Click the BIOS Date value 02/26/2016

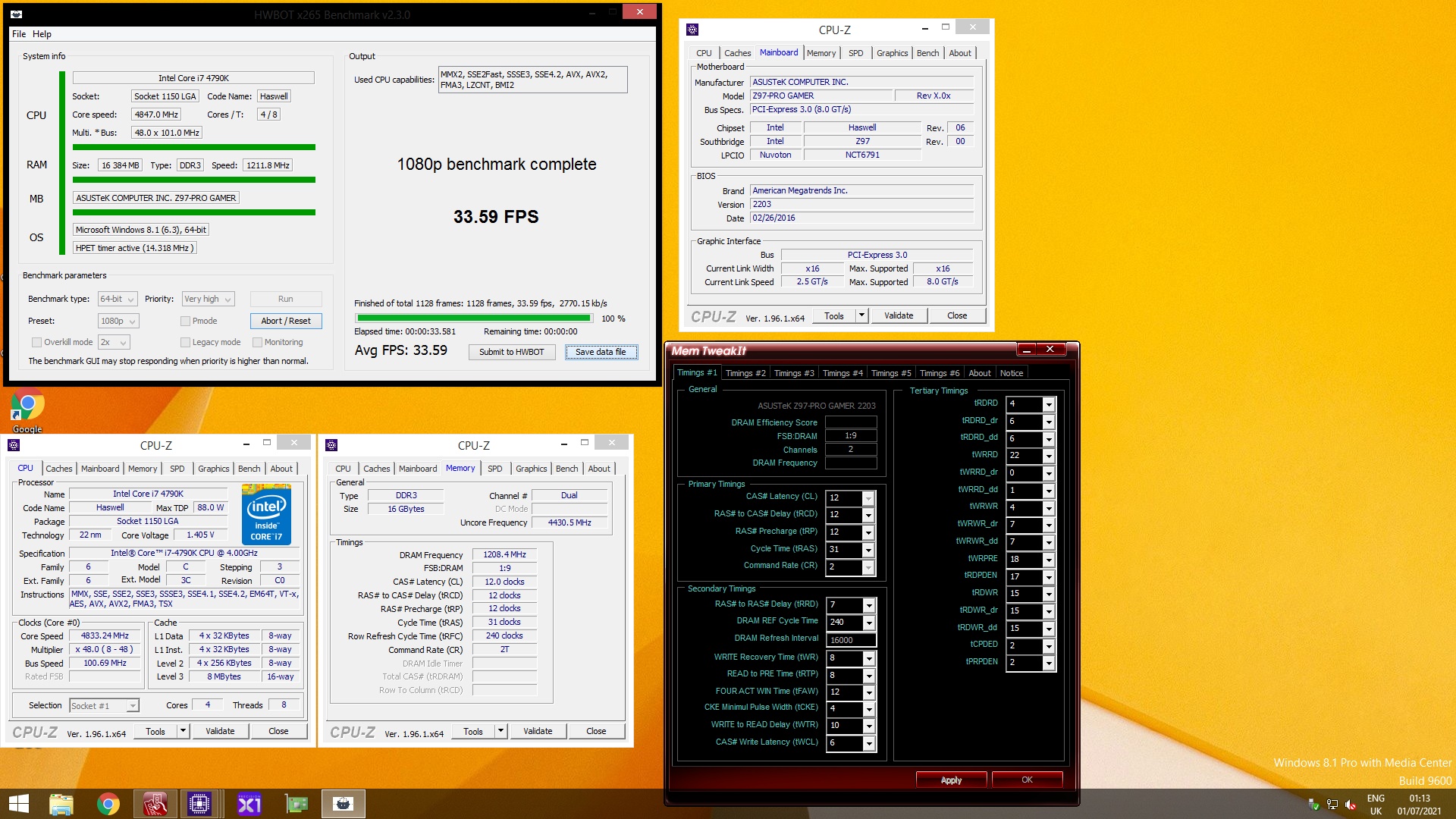(861, 218)
